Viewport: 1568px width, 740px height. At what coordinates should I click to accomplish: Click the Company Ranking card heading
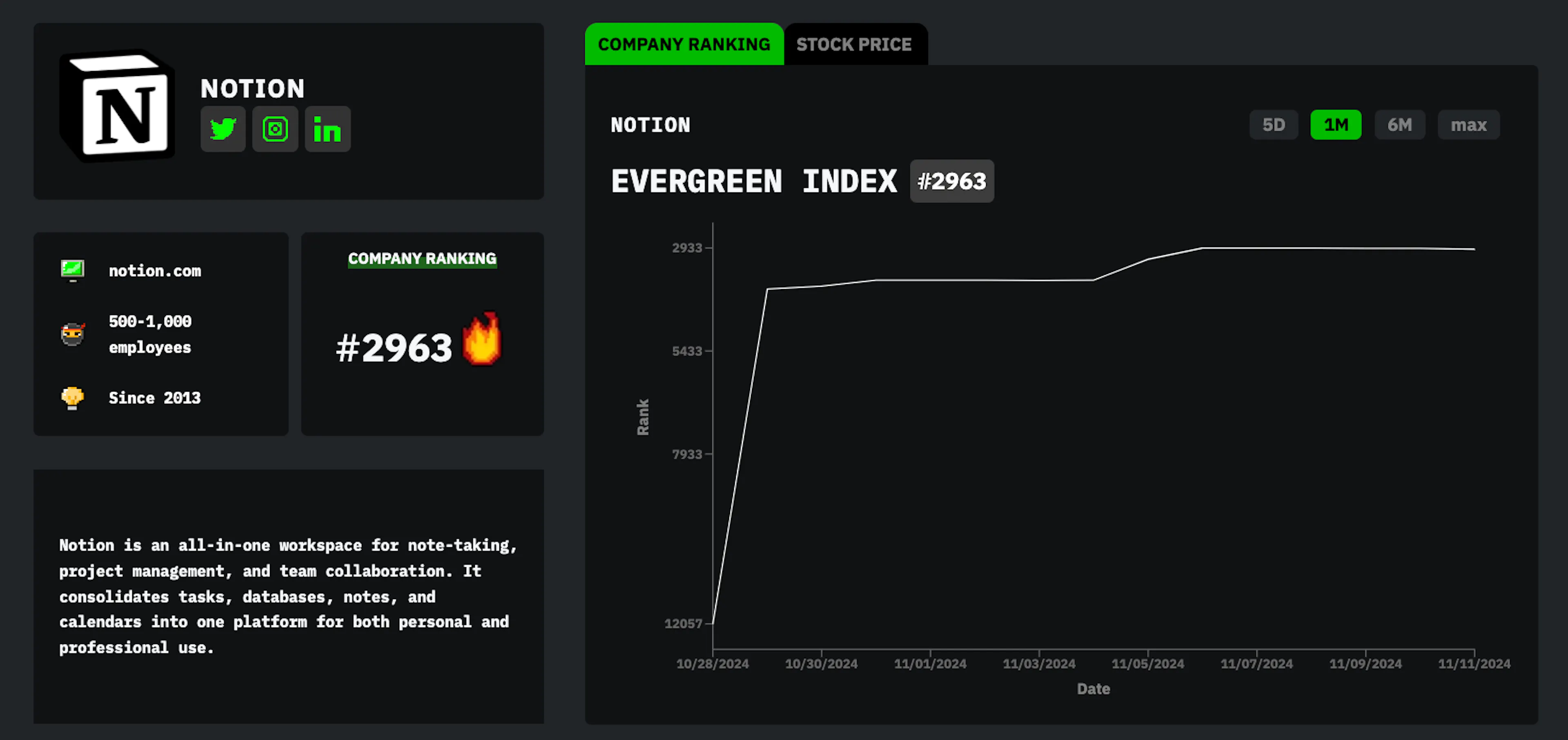422,259
